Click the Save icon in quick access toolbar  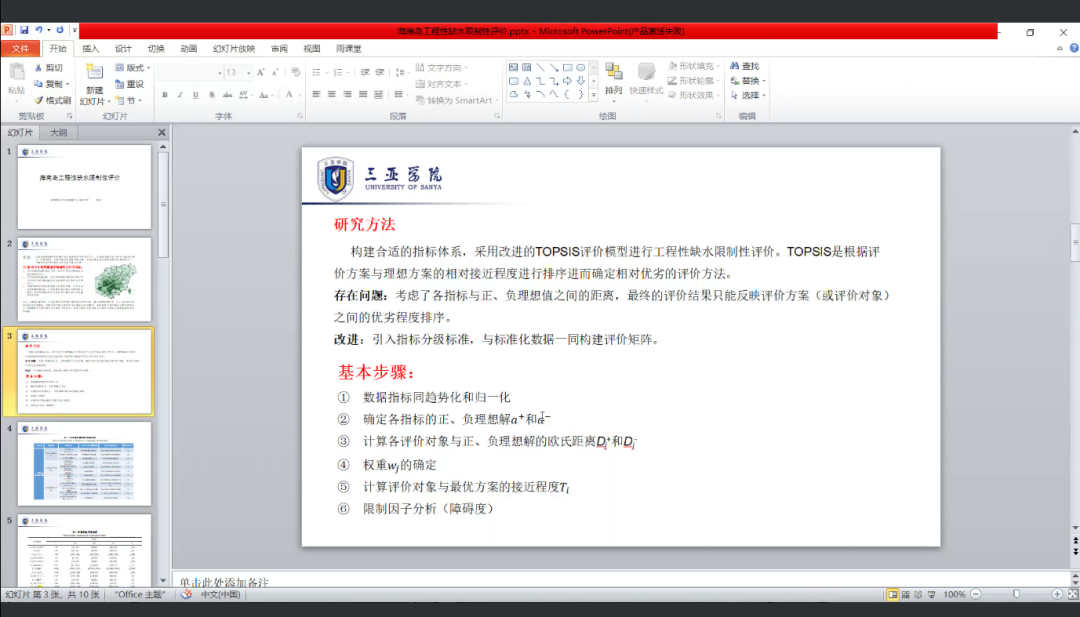(x=24, y=31)
